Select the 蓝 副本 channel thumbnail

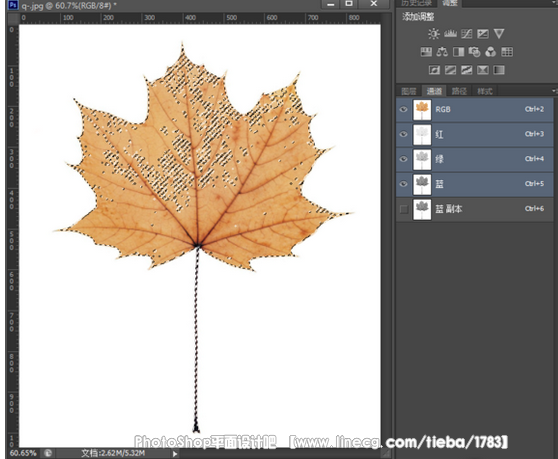pos(422,209)
